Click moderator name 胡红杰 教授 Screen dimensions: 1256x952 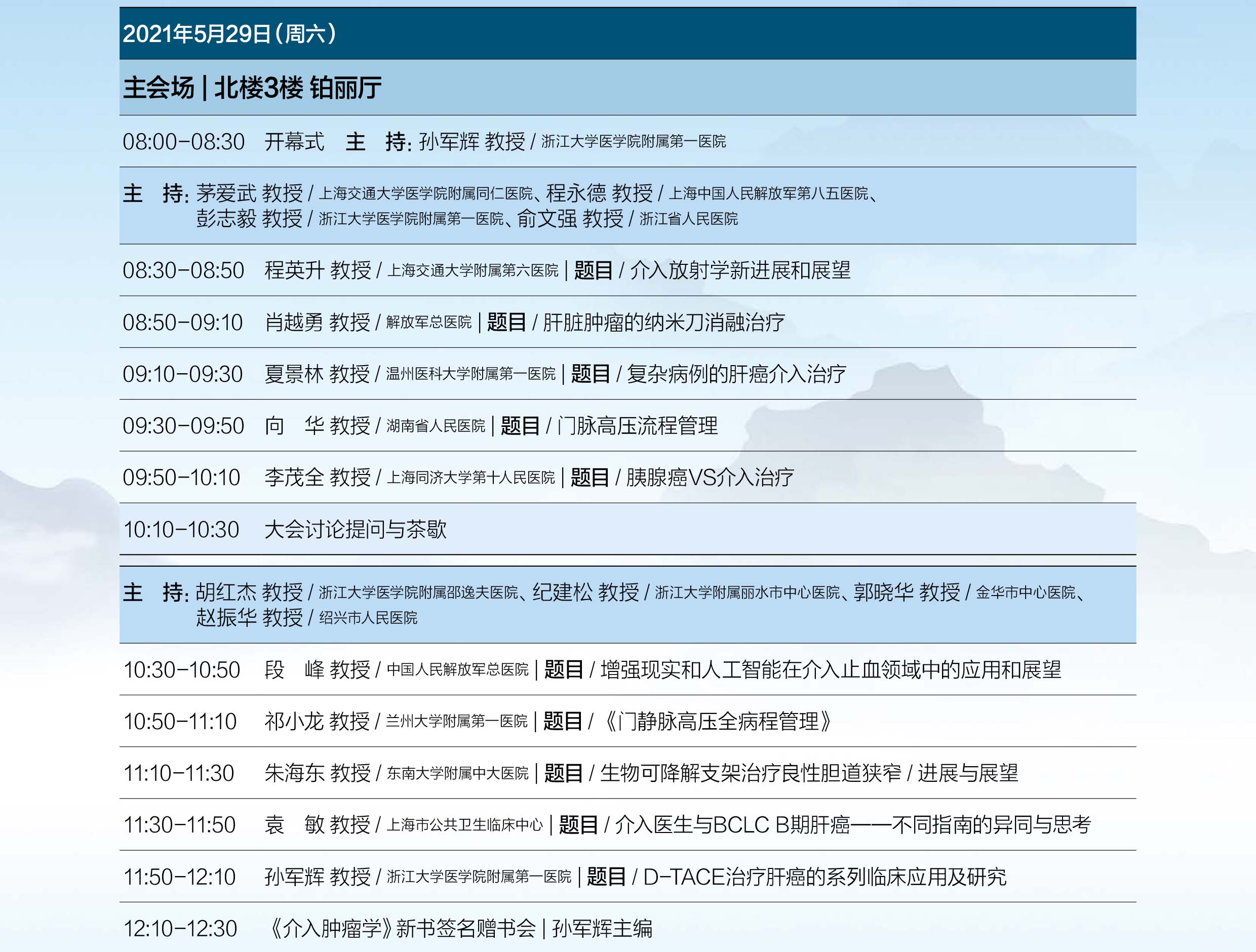[249, 592]
